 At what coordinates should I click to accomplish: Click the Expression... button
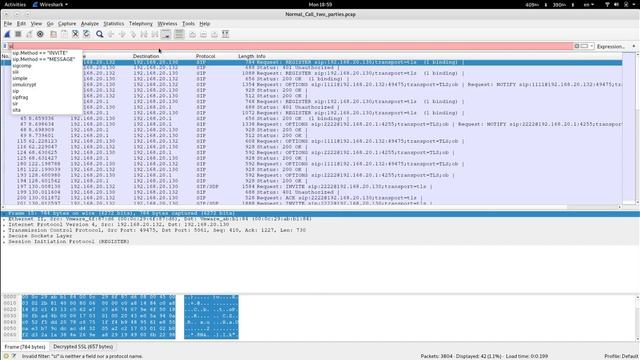tap(611, 47)
